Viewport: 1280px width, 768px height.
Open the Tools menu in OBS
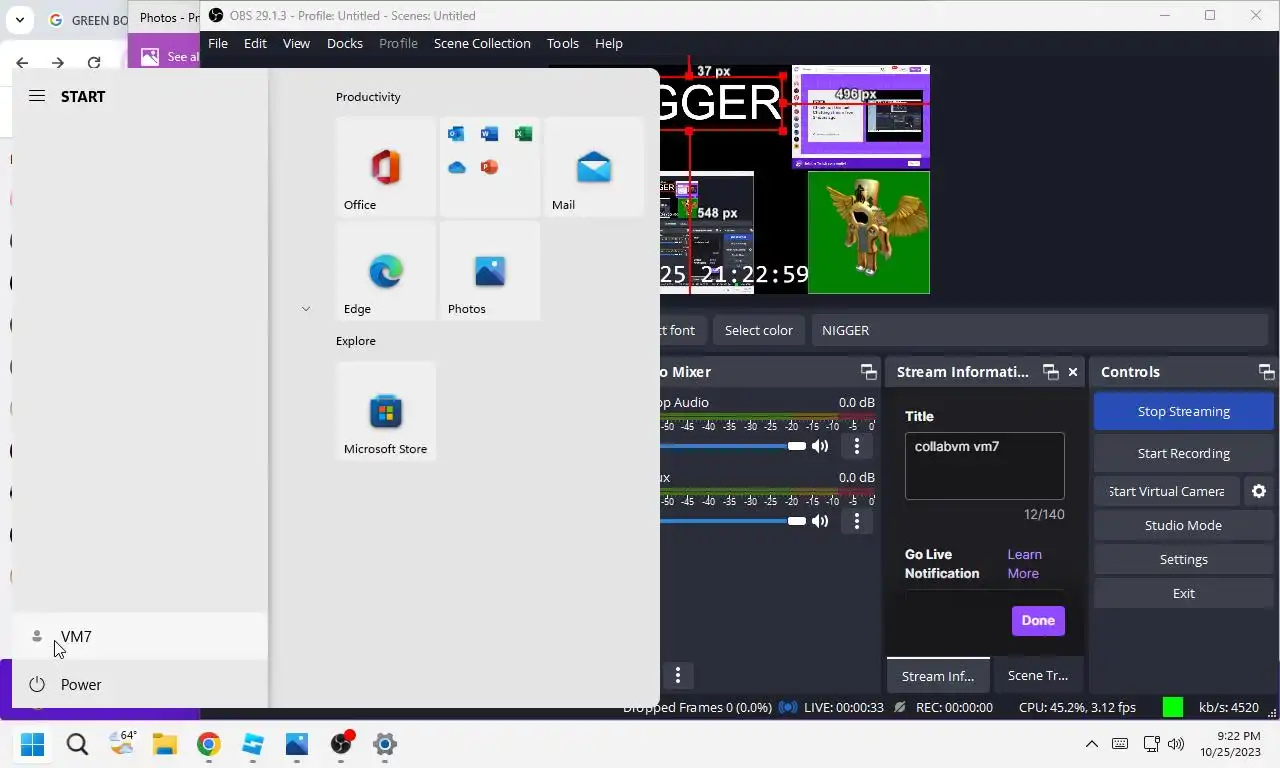pyautogui.click(x=563, y=43)
